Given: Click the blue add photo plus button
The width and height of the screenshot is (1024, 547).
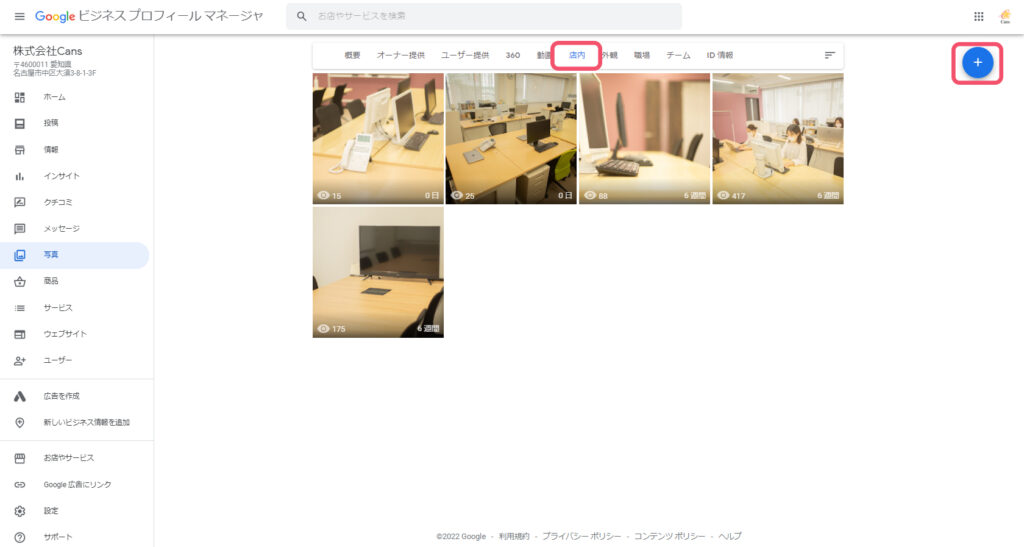Looking at the screenshot, I should coord(977,62).
